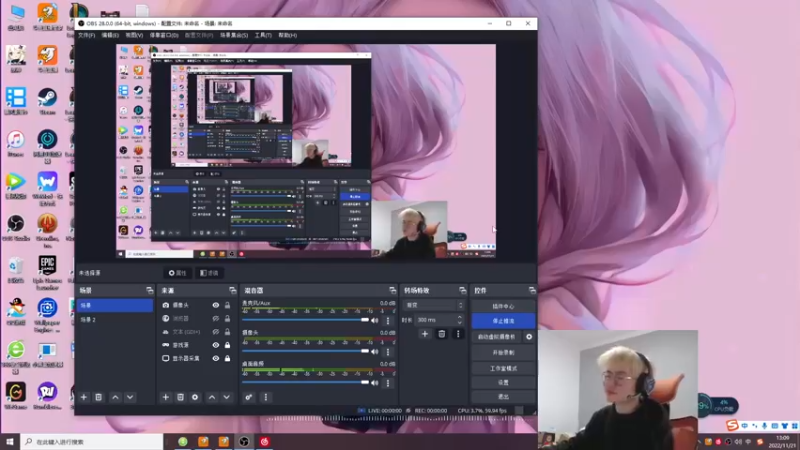Screen dimensions: 800x450
Task: Move scene up with the Scenes panel arrow
Action: [x=115, y=397]
